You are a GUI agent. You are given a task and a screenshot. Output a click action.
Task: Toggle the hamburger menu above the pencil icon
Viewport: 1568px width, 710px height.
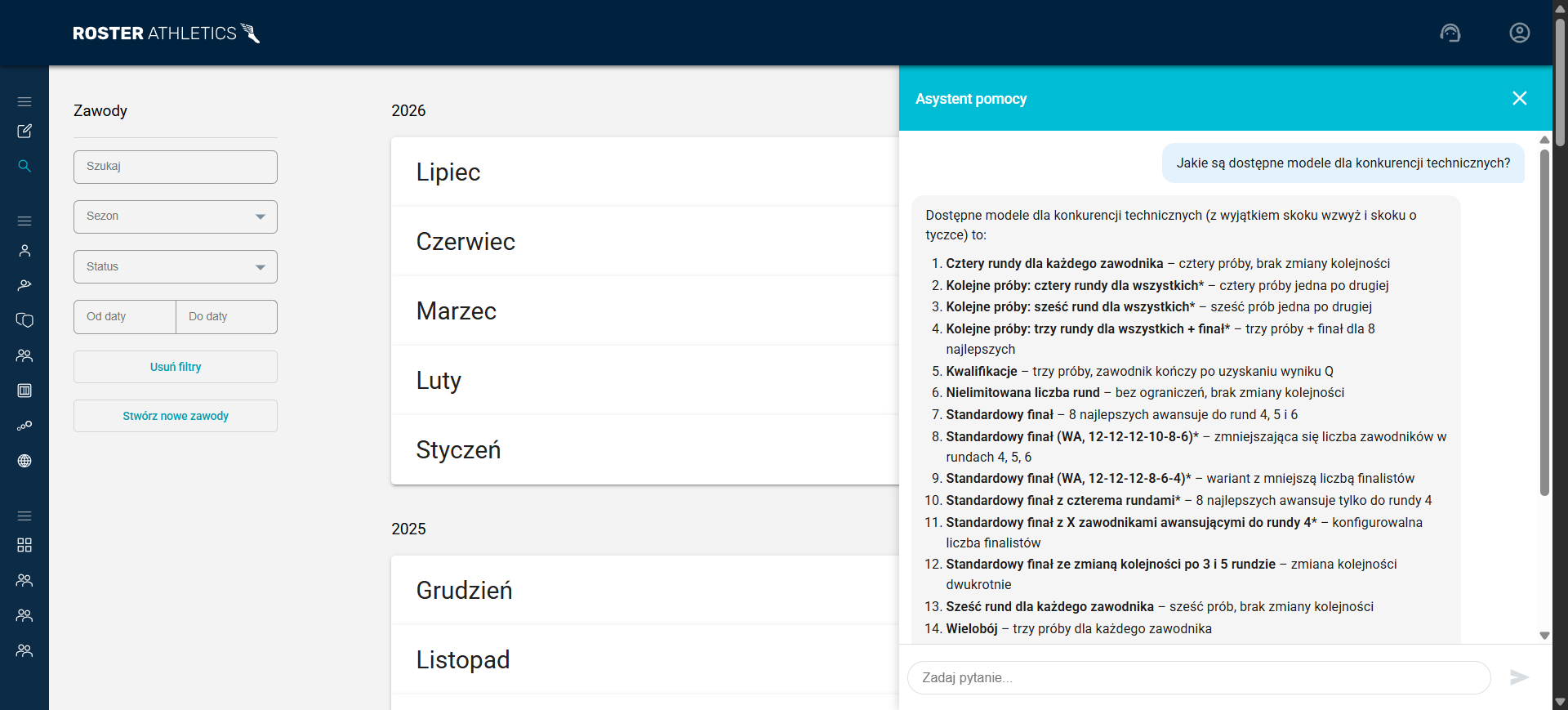tap(24, 101)
